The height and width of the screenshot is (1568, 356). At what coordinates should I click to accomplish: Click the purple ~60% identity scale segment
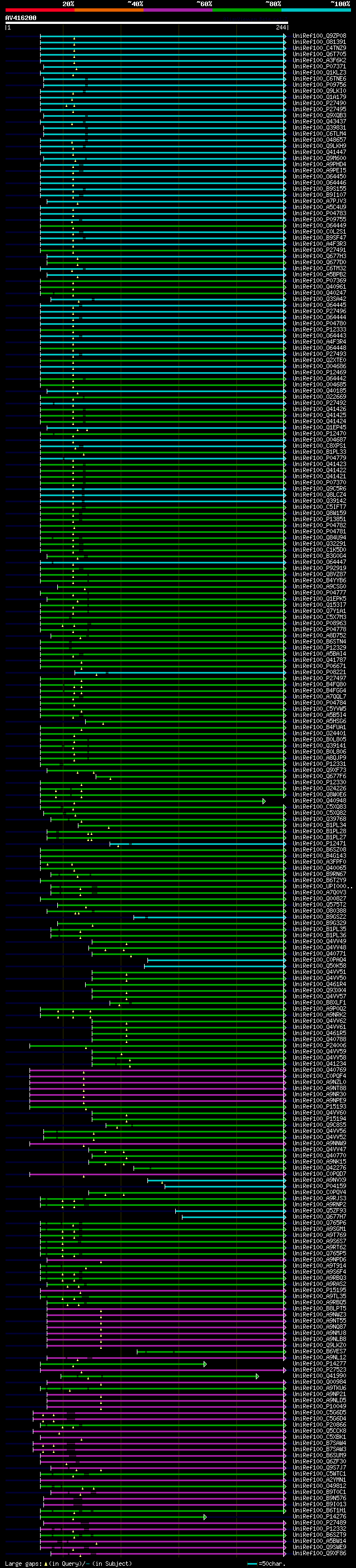tap(179, 10)
